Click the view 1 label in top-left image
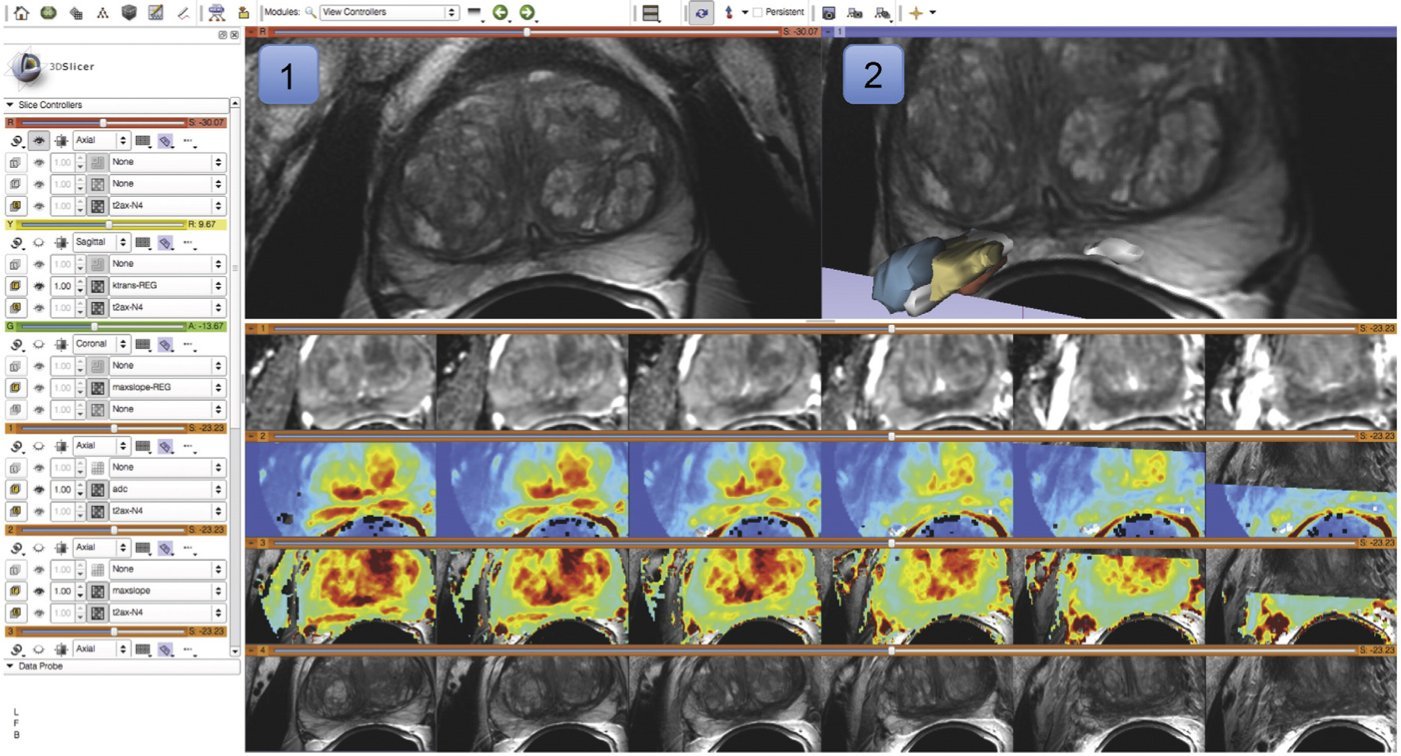 click(x=288, y=75)
